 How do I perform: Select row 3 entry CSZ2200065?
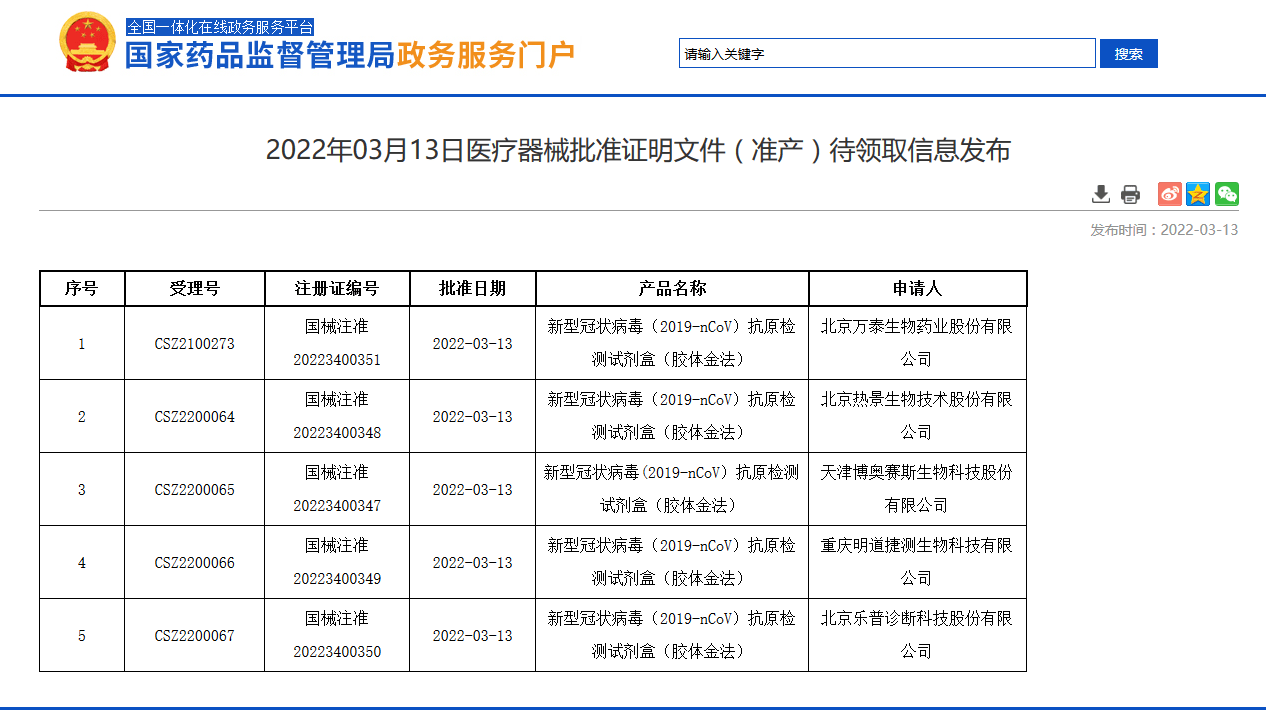pyautogui.click(x=194, y=489)
